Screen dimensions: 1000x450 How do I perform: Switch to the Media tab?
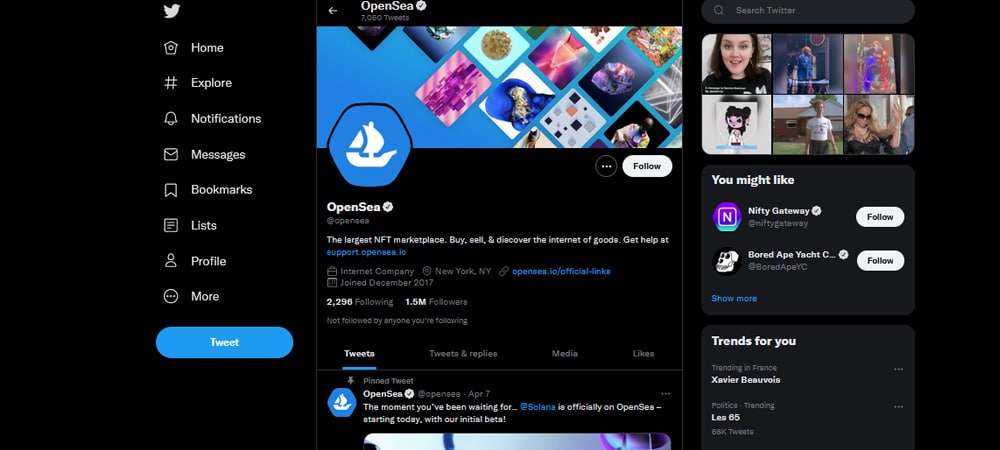click(x=564, y=354)
